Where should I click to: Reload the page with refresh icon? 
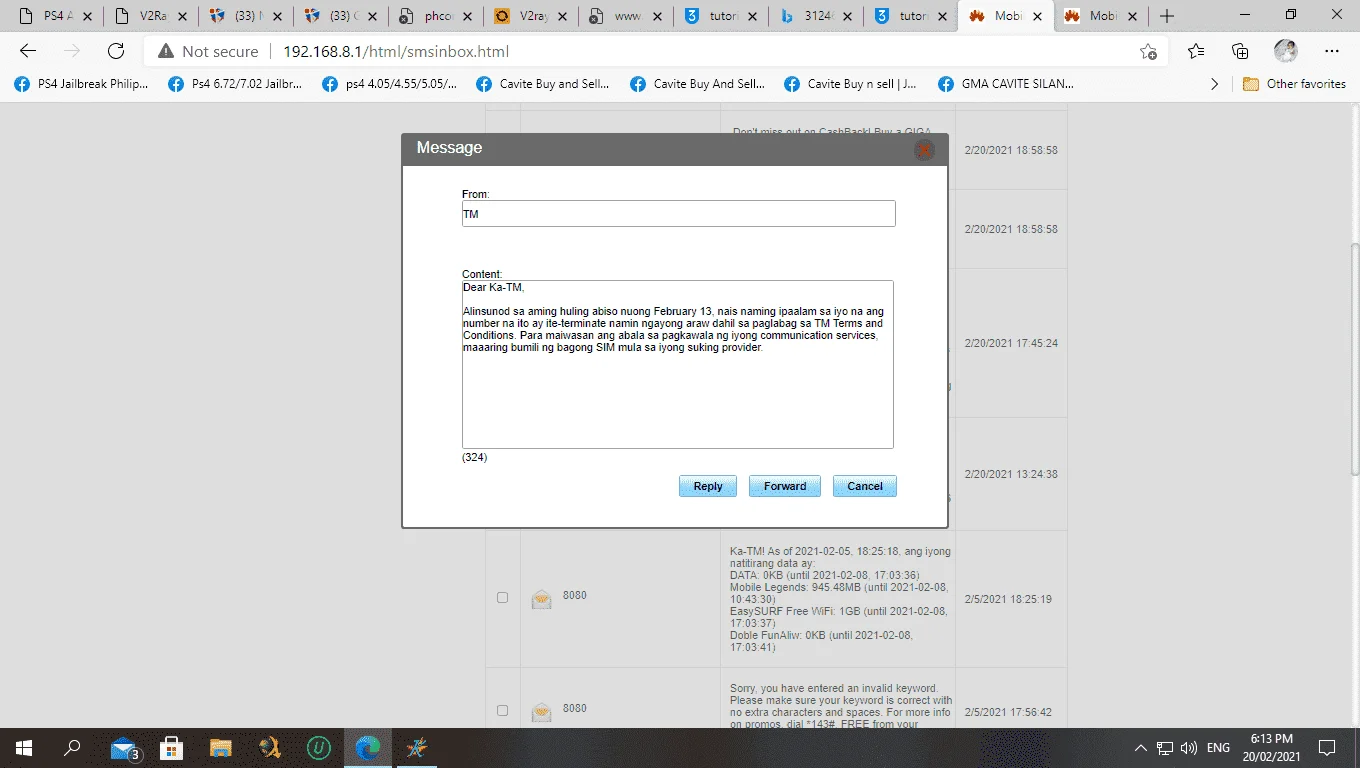116,51
